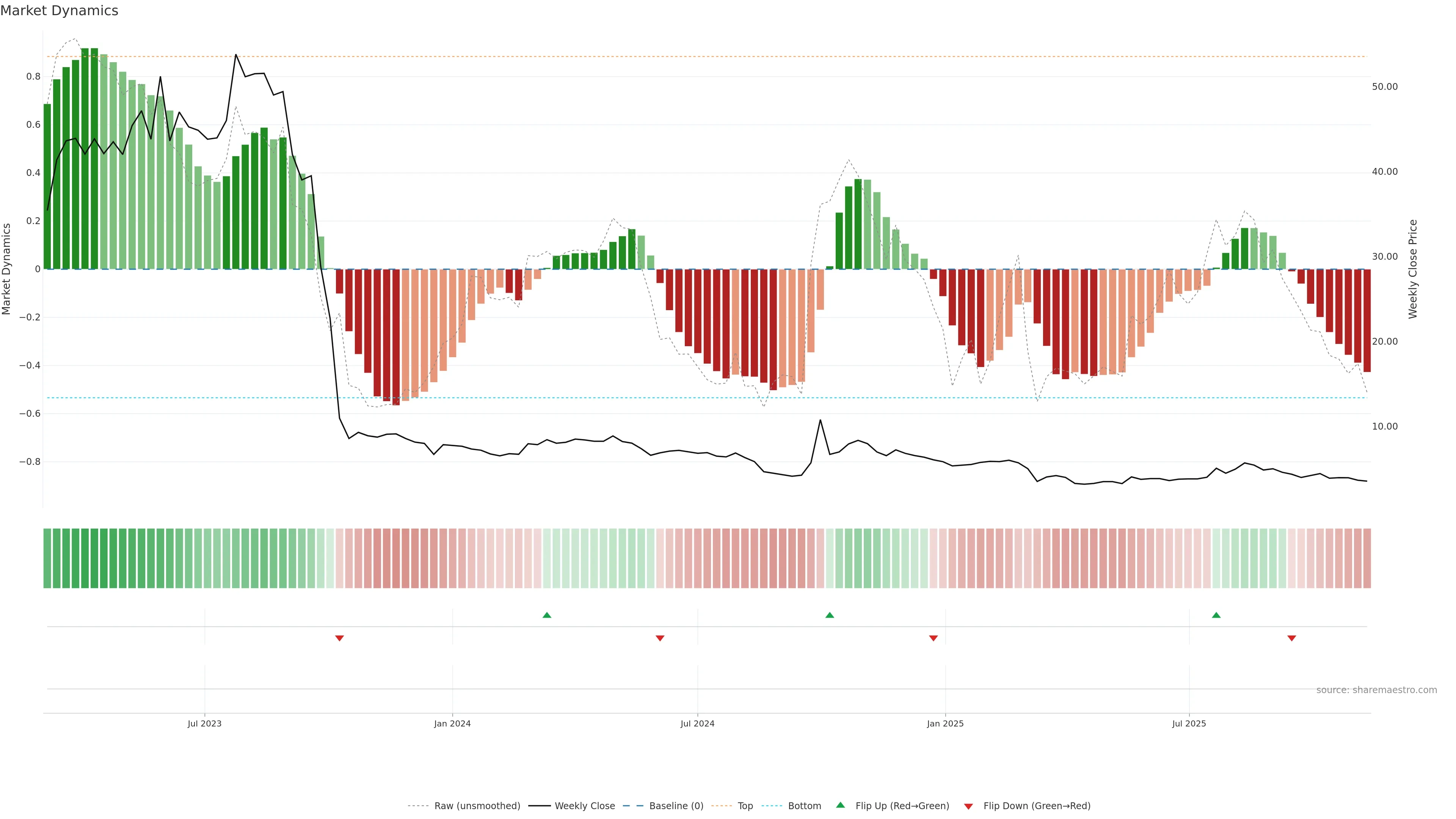This screenshot has height=819, width=1456.
Task: Click the Weekly Close Price axis title
Action: coord(1412,269)
